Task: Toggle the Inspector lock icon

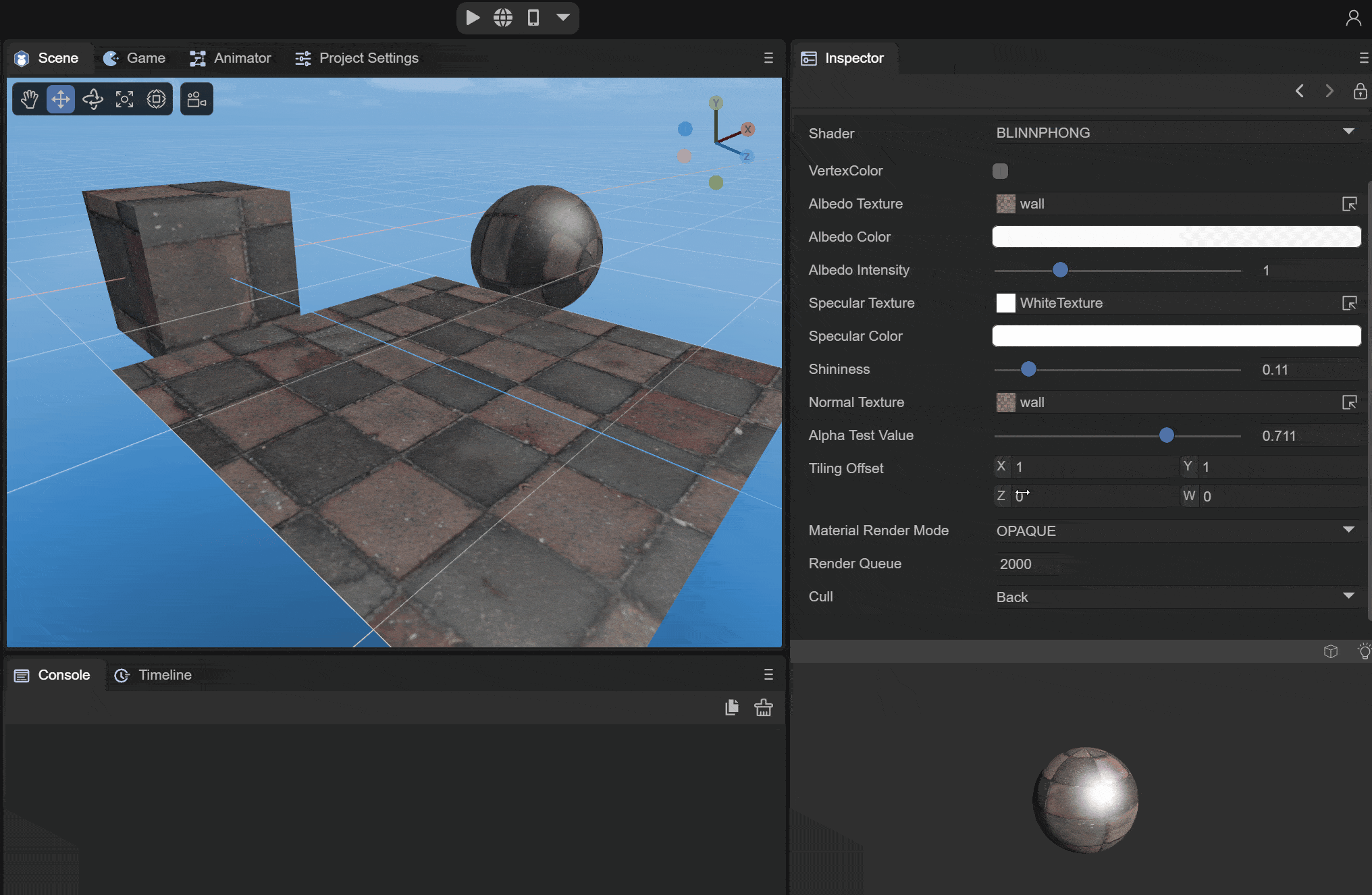Action: pos(1360,91)
